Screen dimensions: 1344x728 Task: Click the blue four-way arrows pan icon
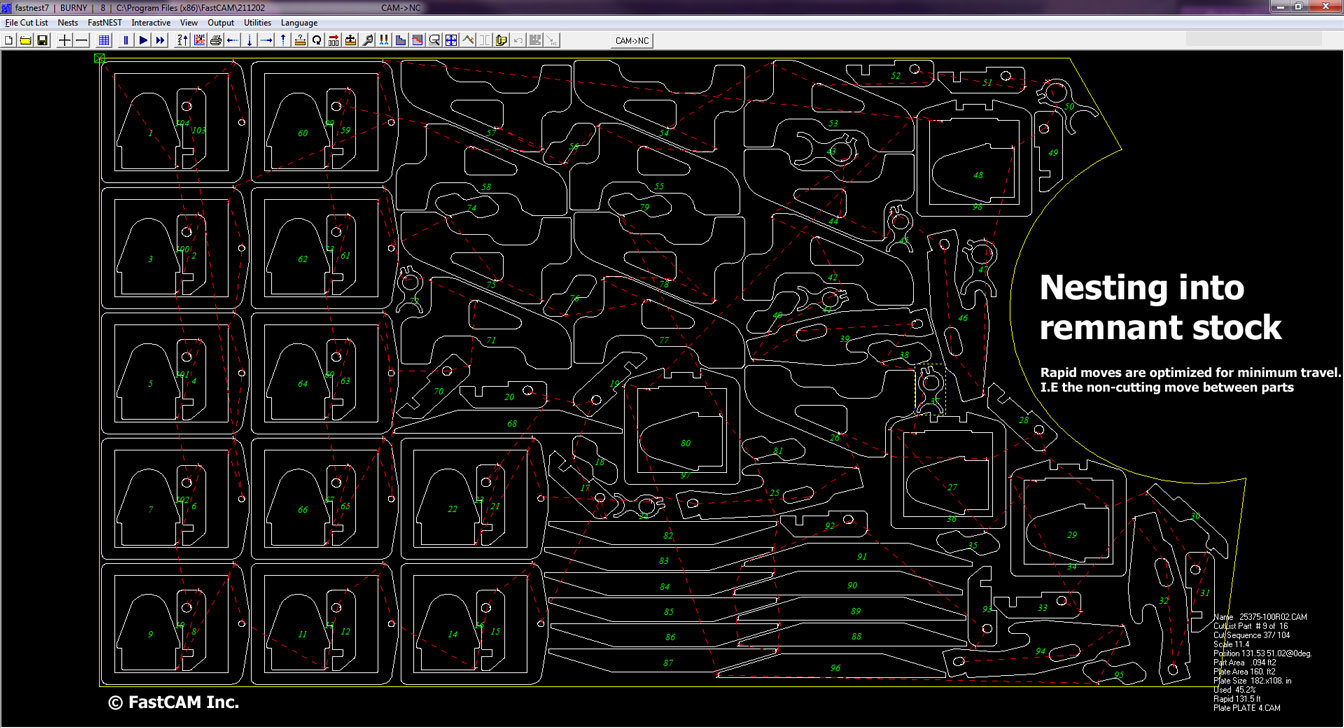451,40
